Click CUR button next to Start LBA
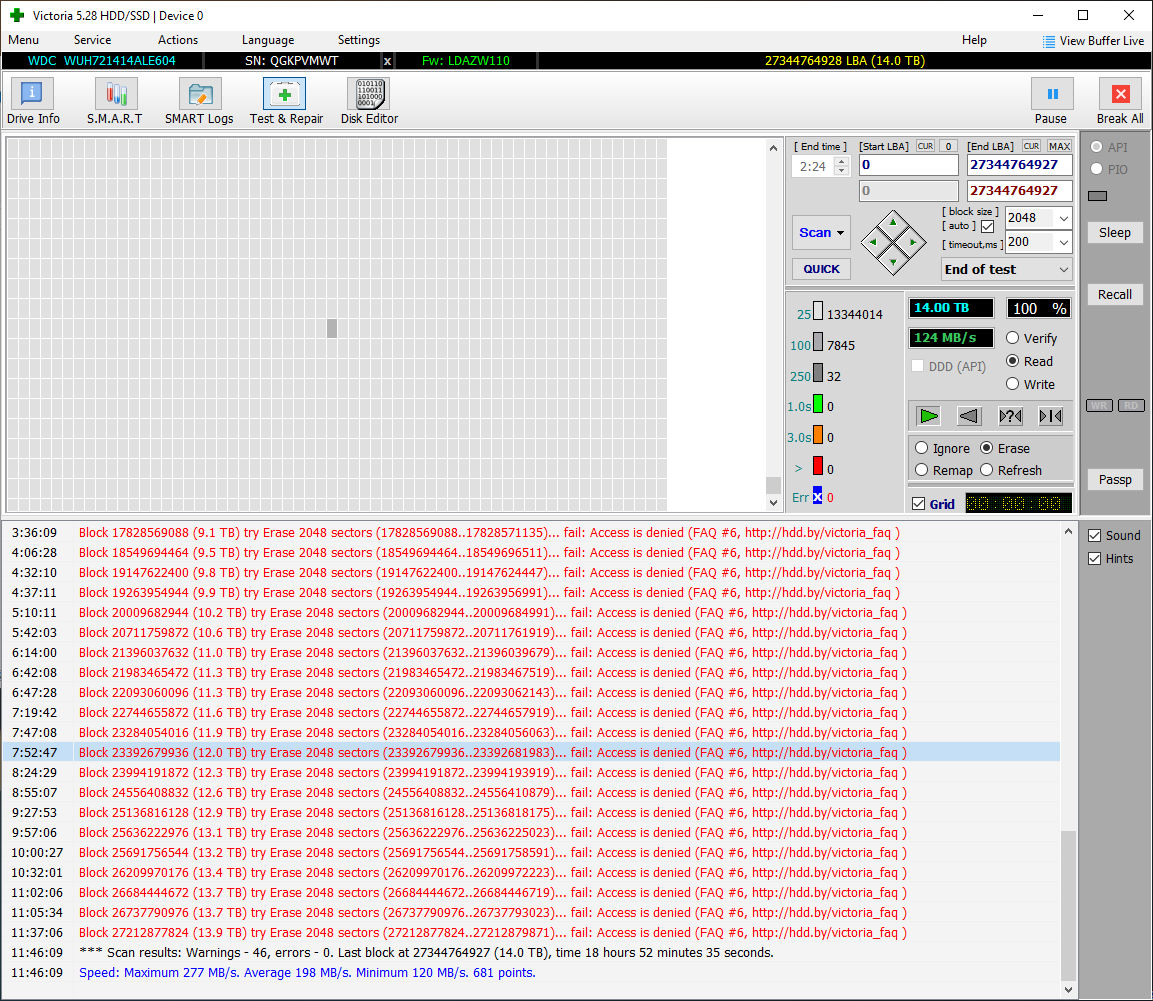The height and width of the screenshot is (1001, 1153). point(925,146)
